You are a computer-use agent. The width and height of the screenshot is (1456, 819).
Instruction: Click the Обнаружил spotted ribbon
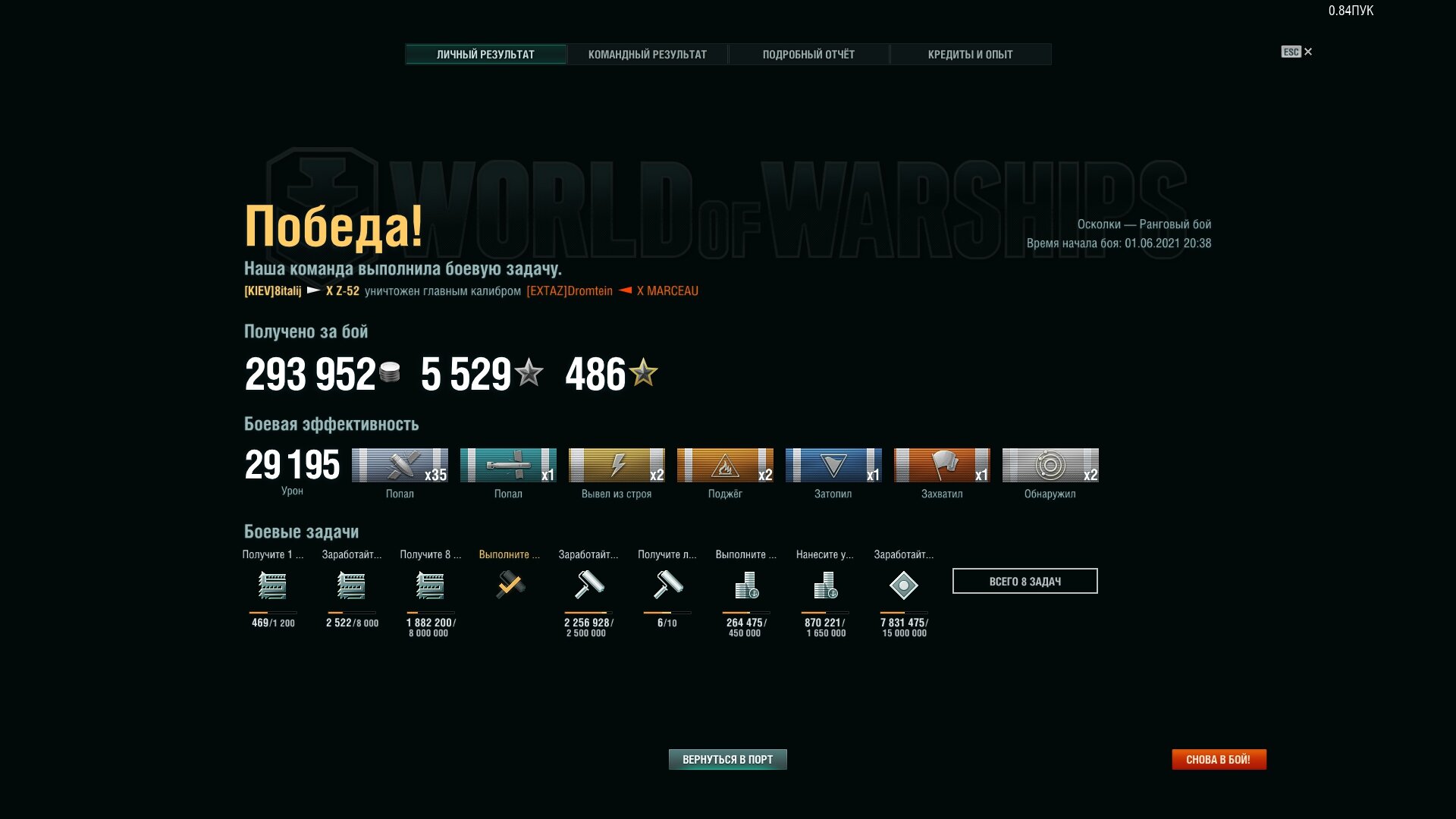click(x=1050, y=465)
